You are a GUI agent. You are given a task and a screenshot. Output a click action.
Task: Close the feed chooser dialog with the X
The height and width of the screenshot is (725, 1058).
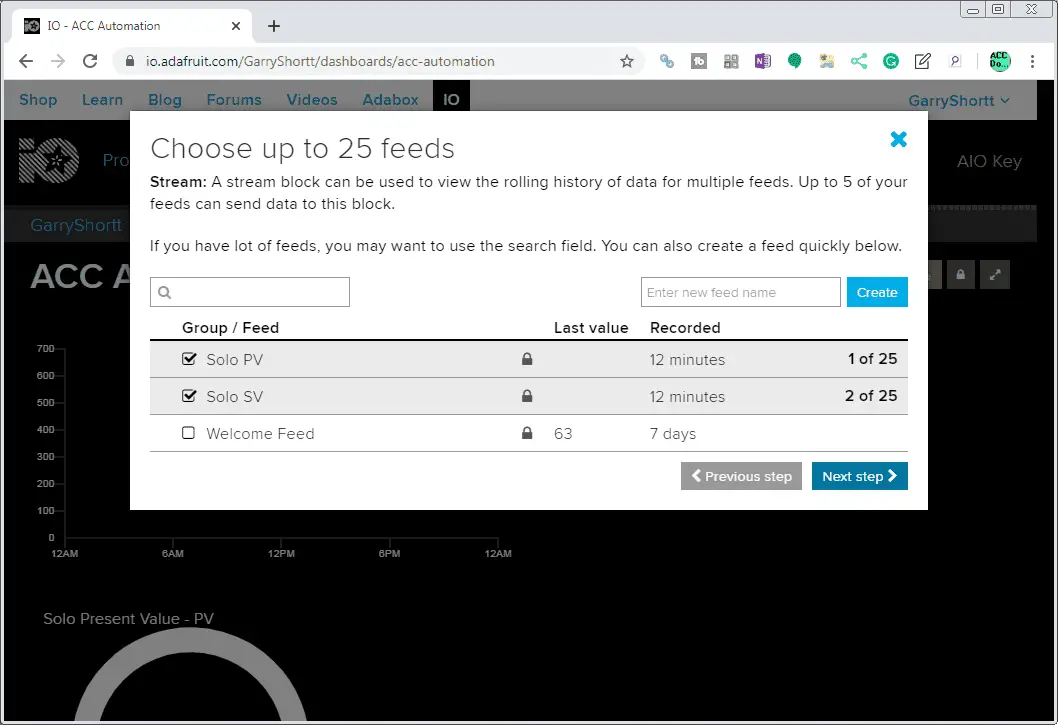pos(898,140)
